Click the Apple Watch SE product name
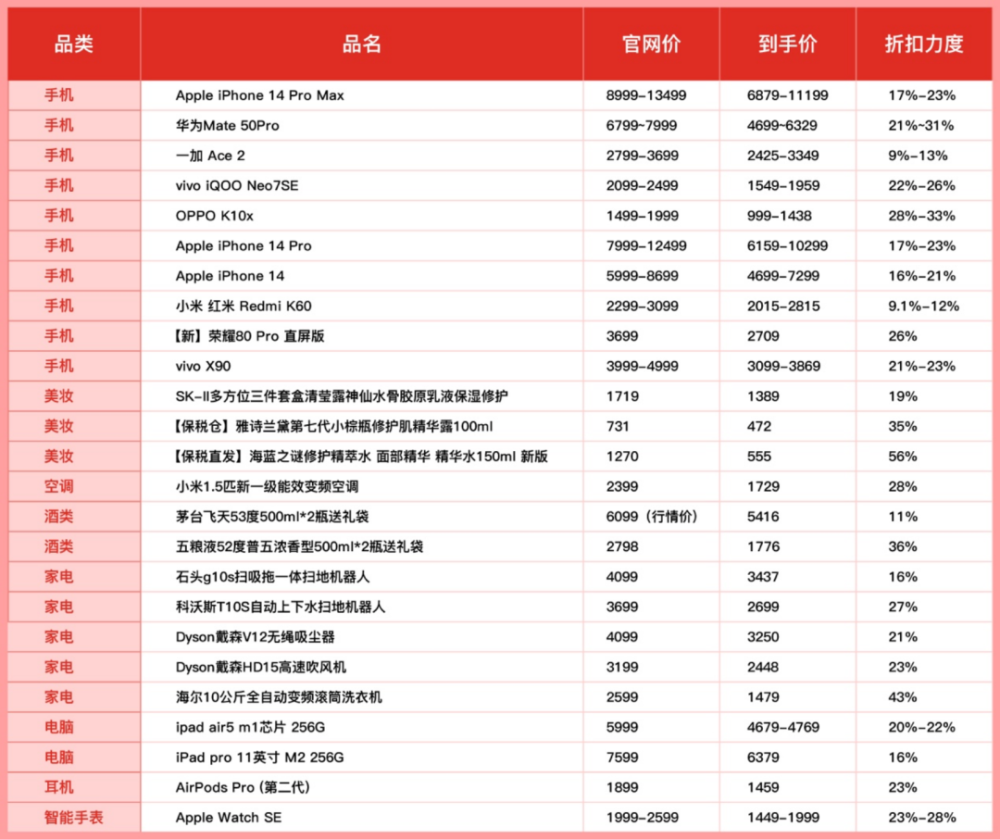Viewport: 1000px width, 839px height. (x=228, y=817)
